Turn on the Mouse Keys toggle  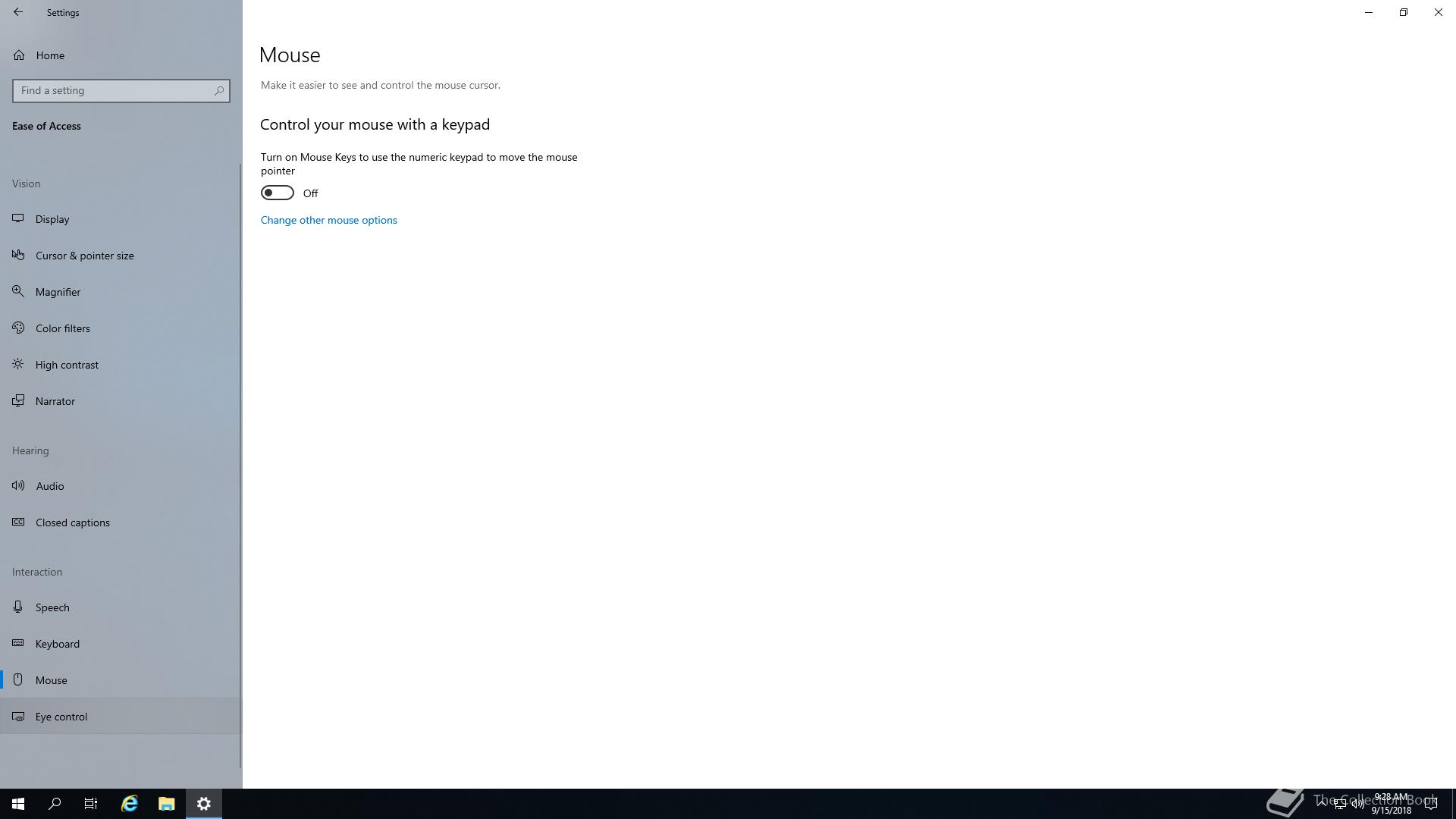point(278,193)
